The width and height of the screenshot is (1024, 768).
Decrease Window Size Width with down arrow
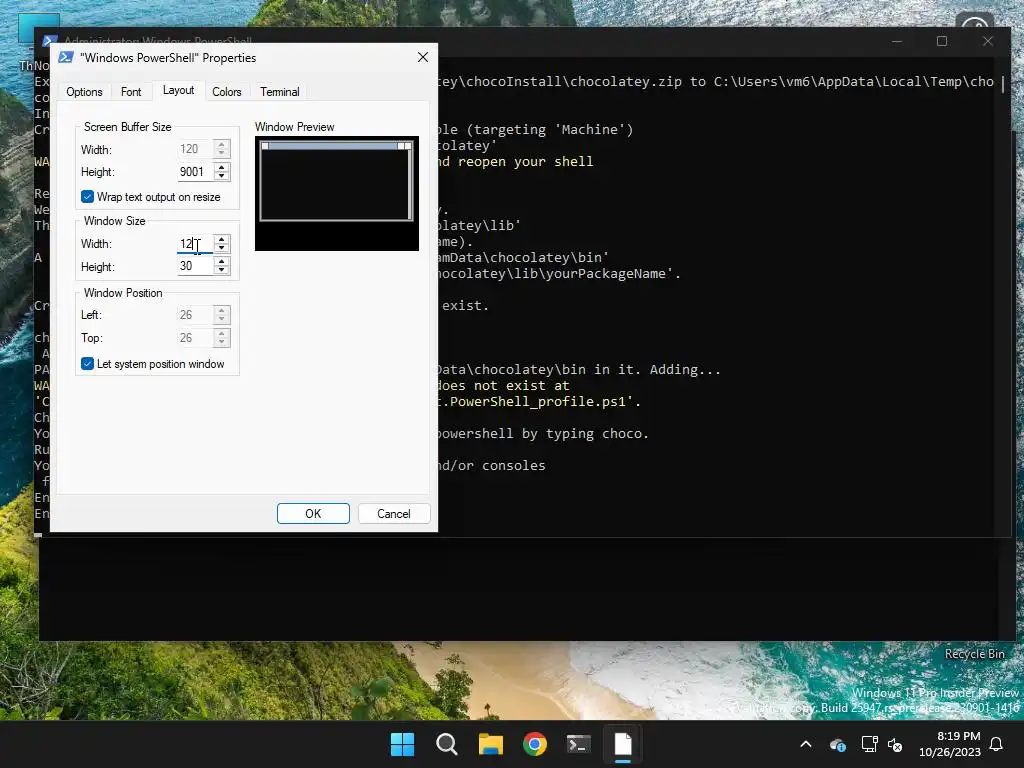pyautogui.click(x=222, y=248)
